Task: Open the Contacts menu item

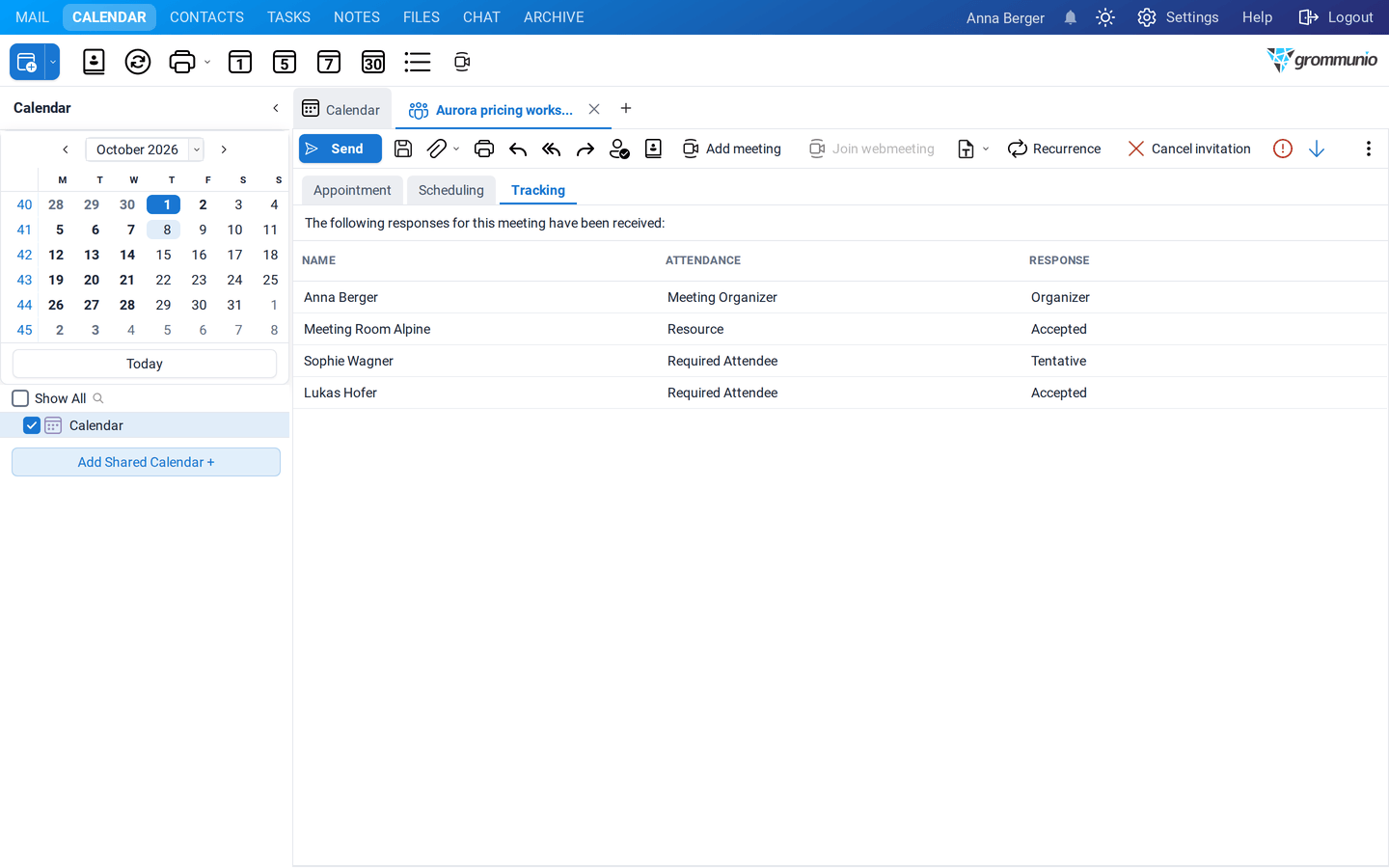Action: (x=206, y=17)
